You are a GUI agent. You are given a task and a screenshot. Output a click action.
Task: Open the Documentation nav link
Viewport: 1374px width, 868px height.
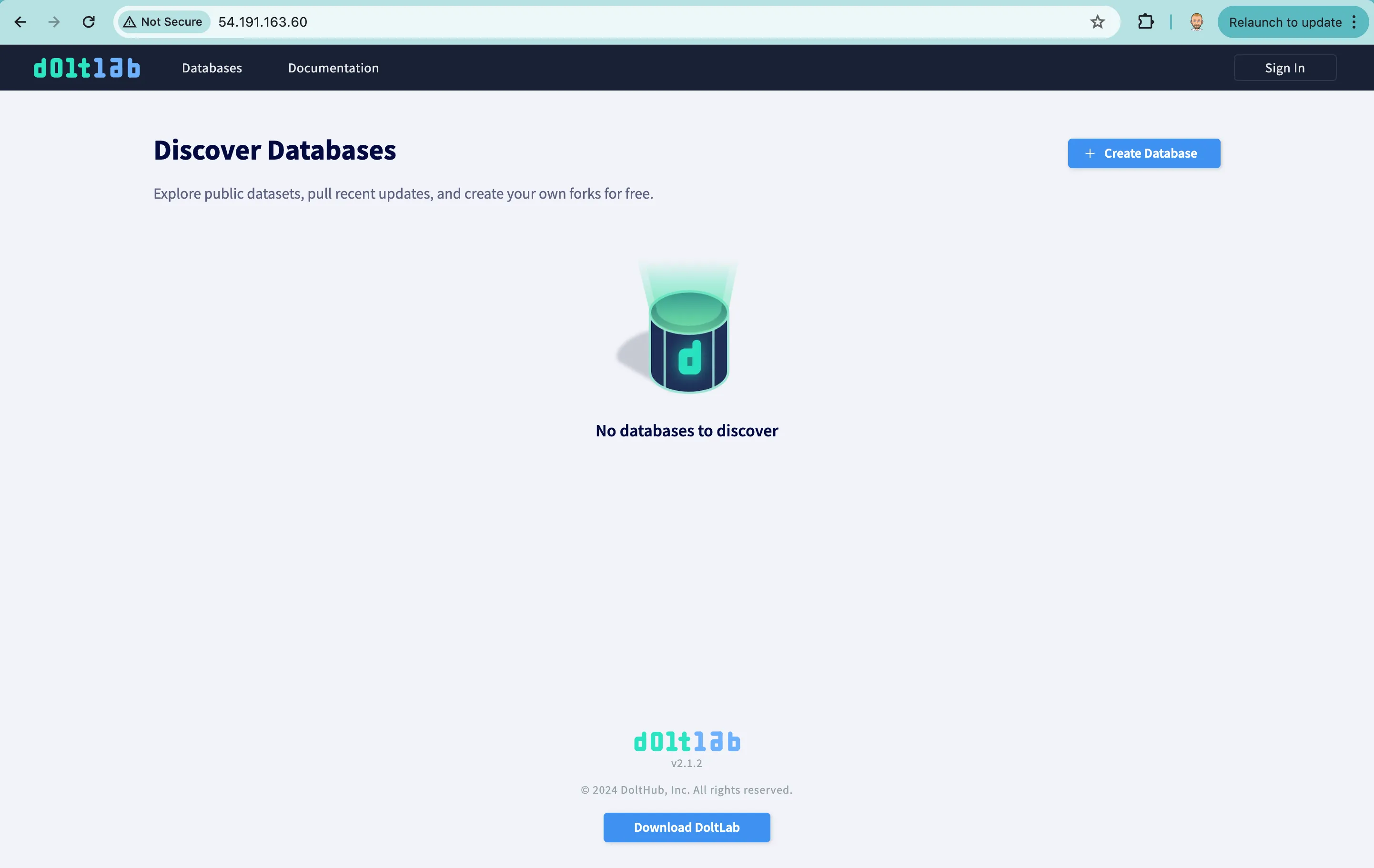click(333, 68)
